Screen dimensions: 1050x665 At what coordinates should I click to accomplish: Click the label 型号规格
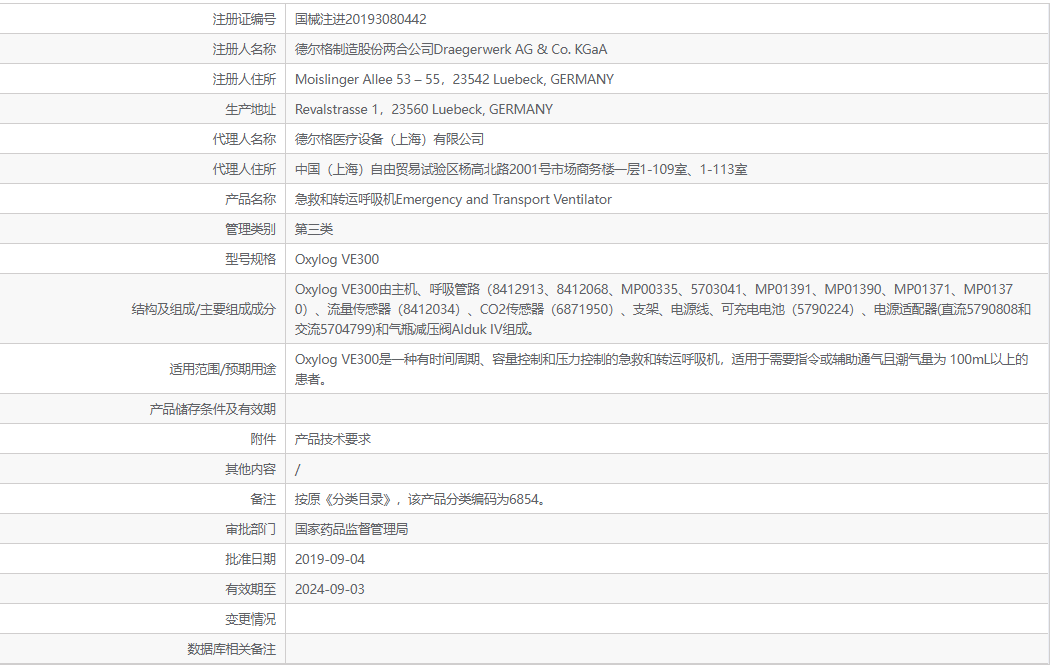pos(250,260)
